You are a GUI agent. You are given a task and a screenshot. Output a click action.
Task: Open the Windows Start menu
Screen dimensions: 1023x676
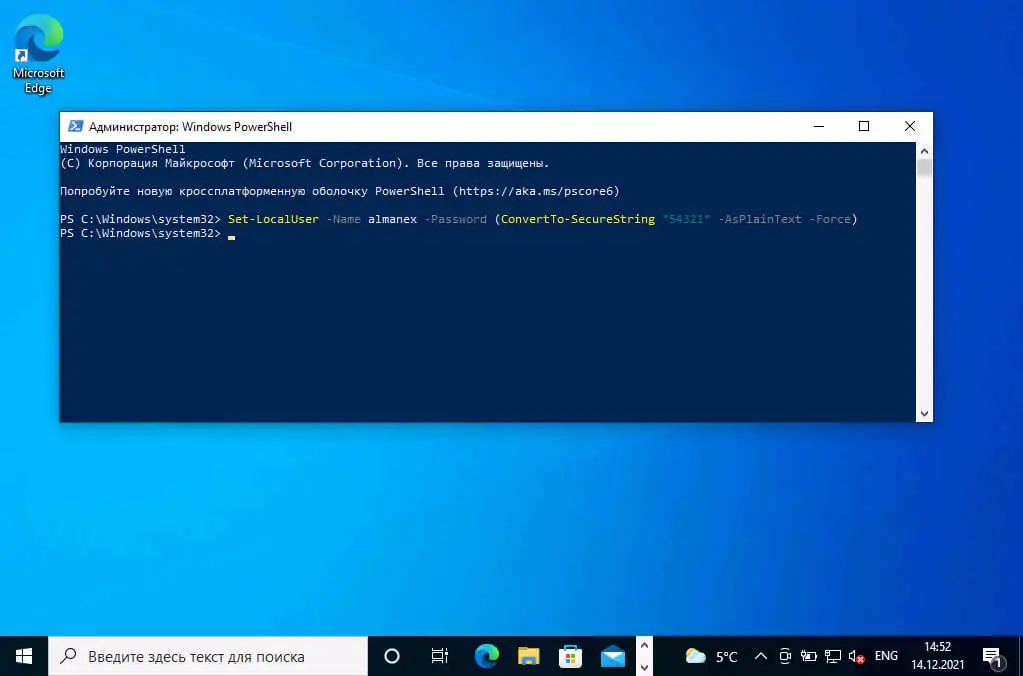click(24, 656)
